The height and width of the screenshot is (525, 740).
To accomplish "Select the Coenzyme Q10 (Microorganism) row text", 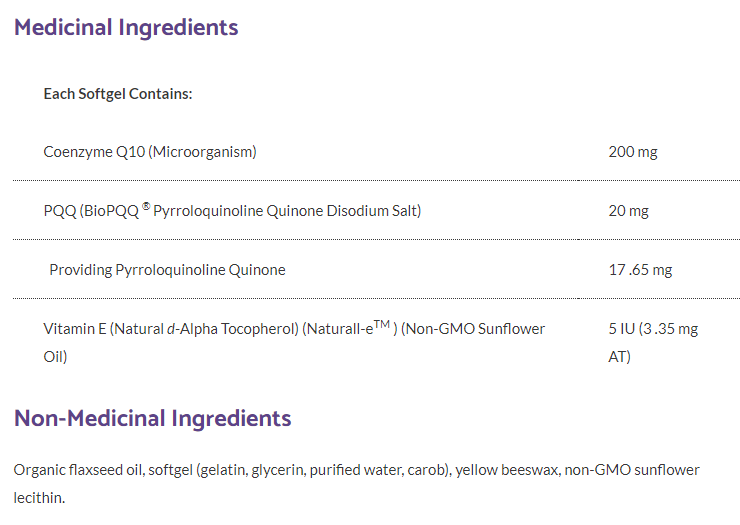I will [150, 152].
